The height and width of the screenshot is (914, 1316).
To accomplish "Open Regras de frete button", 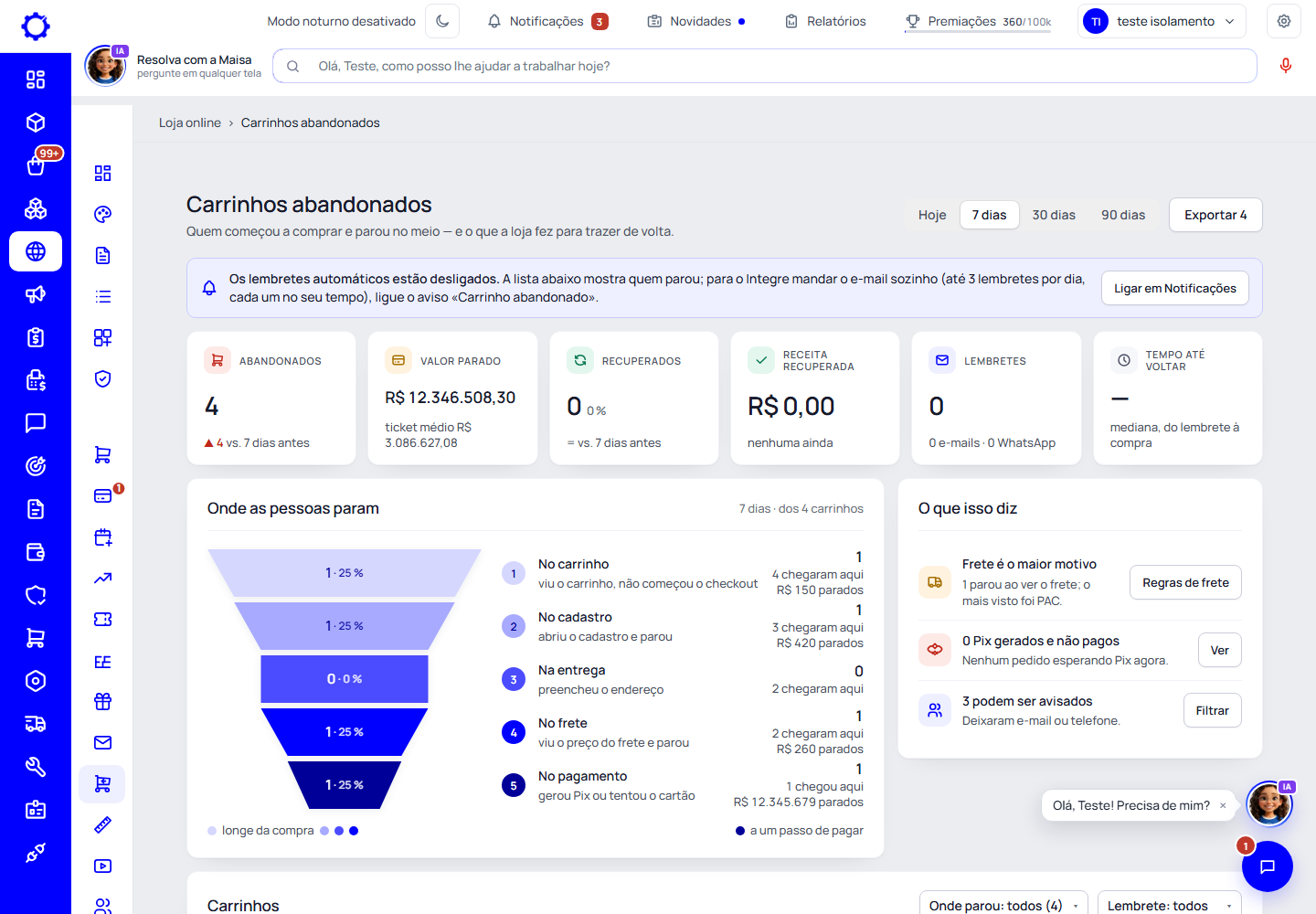I will (x=1185, y=582).
